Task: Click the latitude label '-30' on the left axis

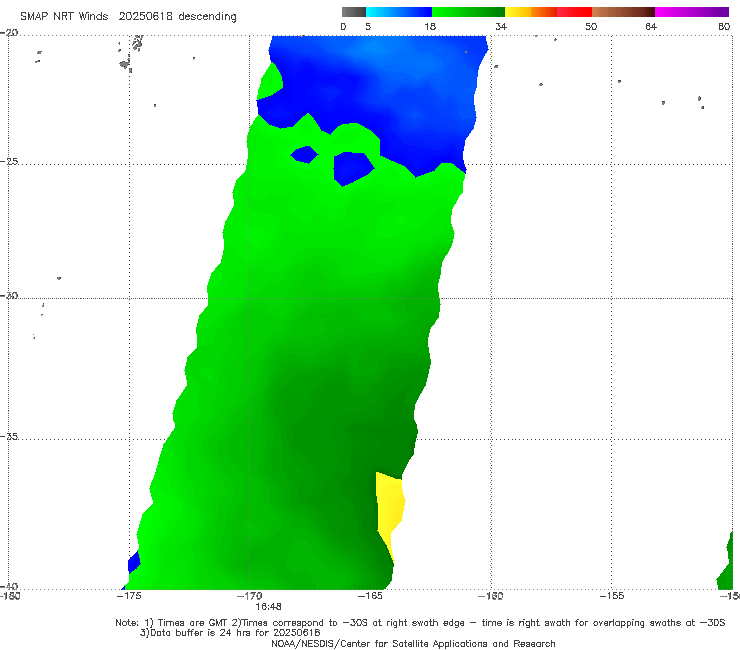Action: [9, 295]
